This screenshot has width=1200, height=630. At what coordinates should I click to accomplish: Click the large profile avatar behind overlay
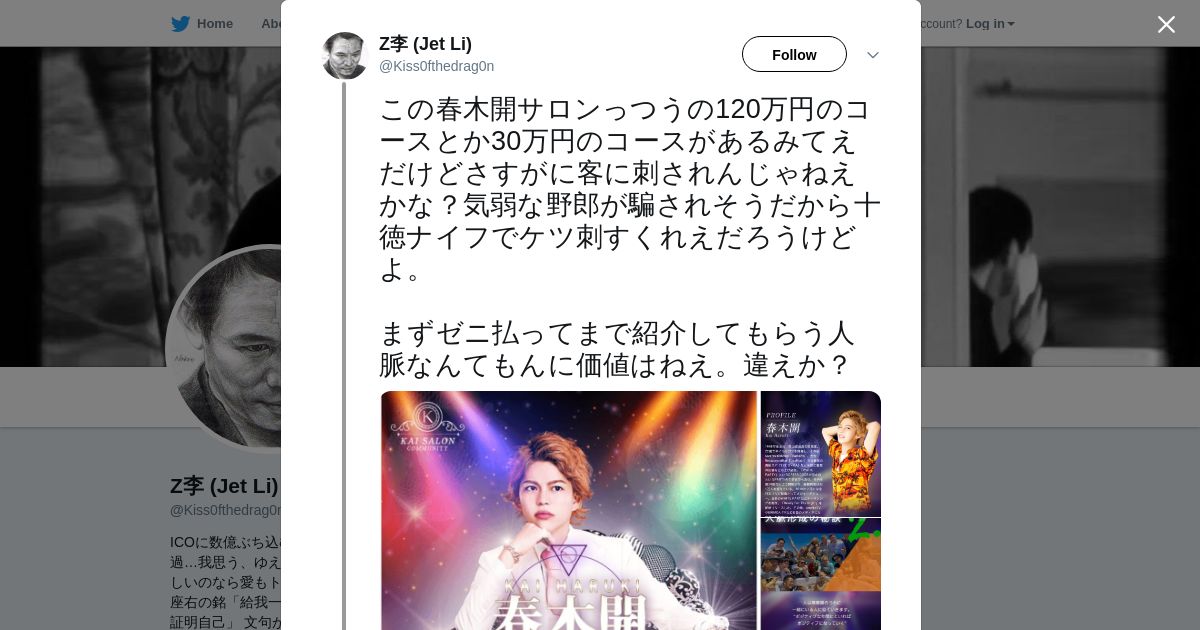tap(224, 349)
